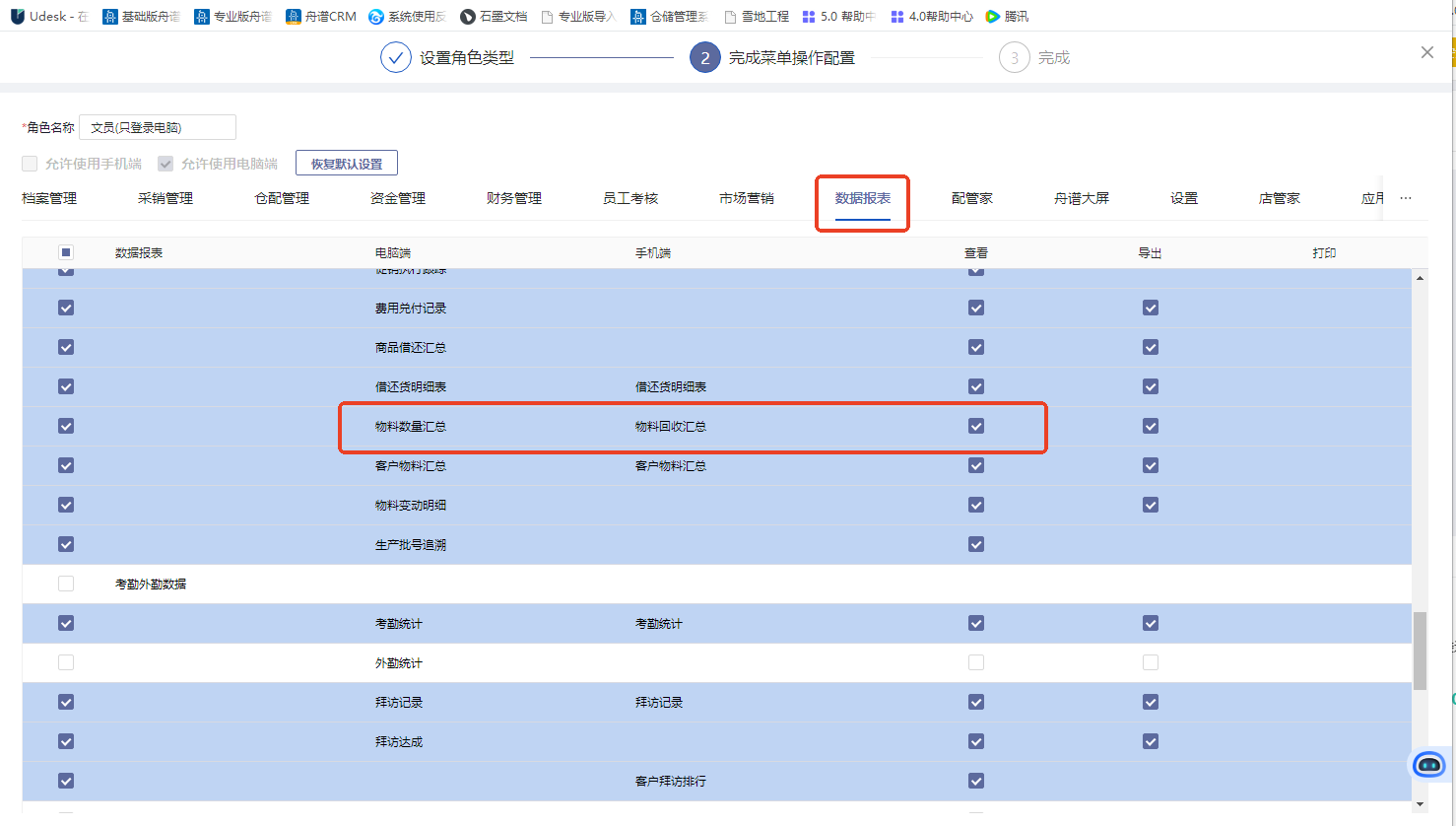Check the 考勤外勤数据 group checkbox
The height and width of the screenshot is (826, 1456).
point(66,584)
